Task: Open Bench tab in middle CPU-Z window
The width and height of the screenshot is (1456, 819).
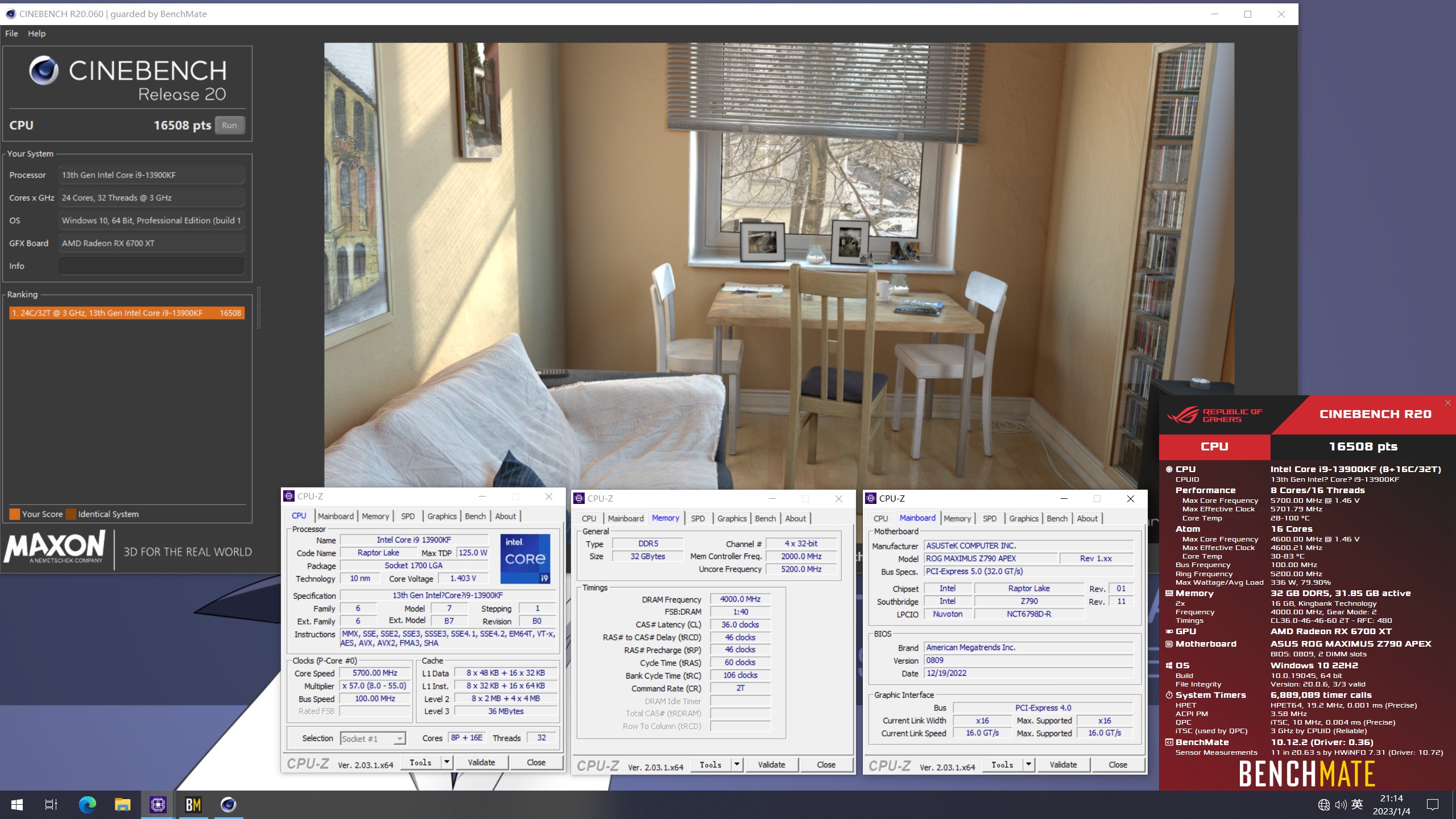Action: (765, 518)
